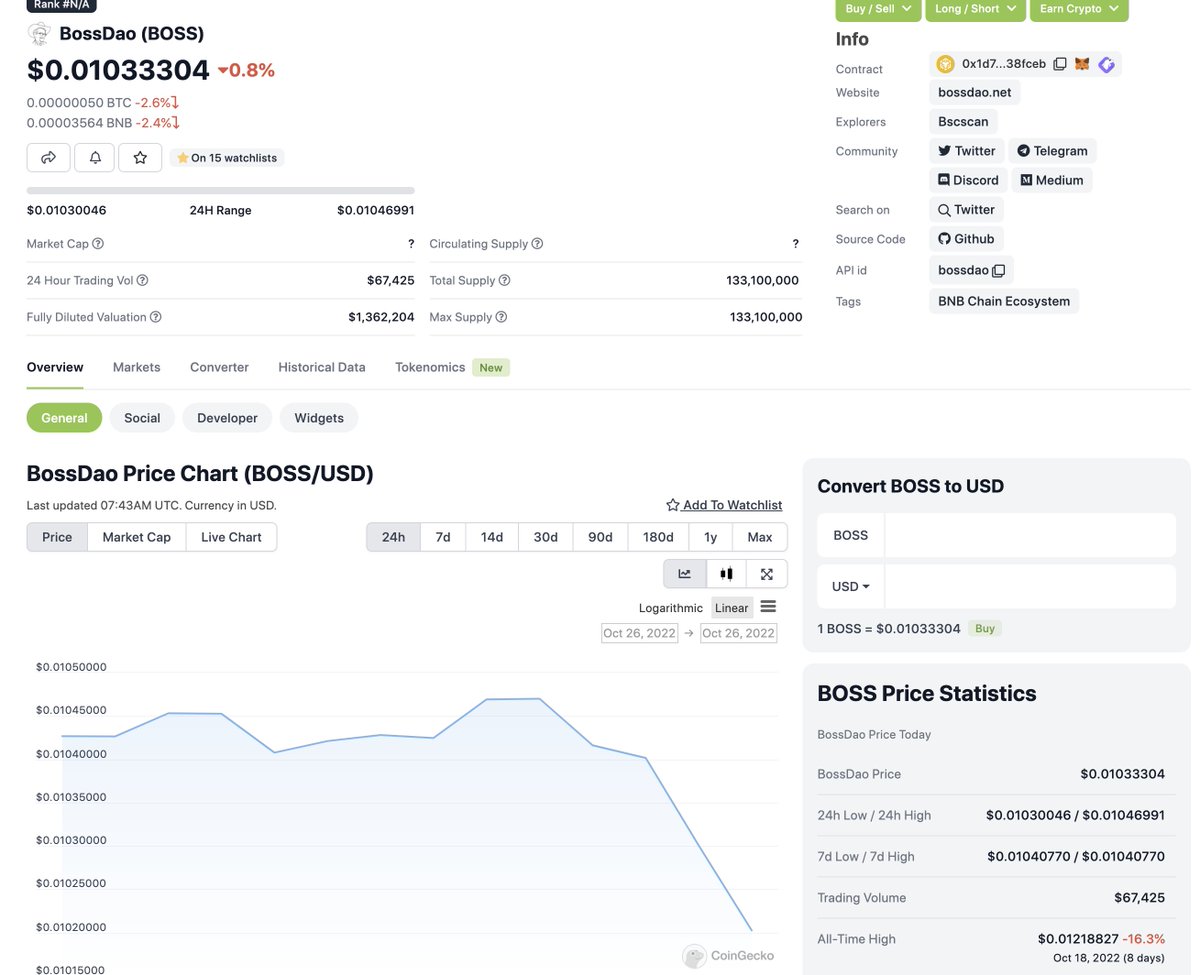This screenshot has height=975, width=1200.
Task: Click the bell price alert icon
Action: 95,157
